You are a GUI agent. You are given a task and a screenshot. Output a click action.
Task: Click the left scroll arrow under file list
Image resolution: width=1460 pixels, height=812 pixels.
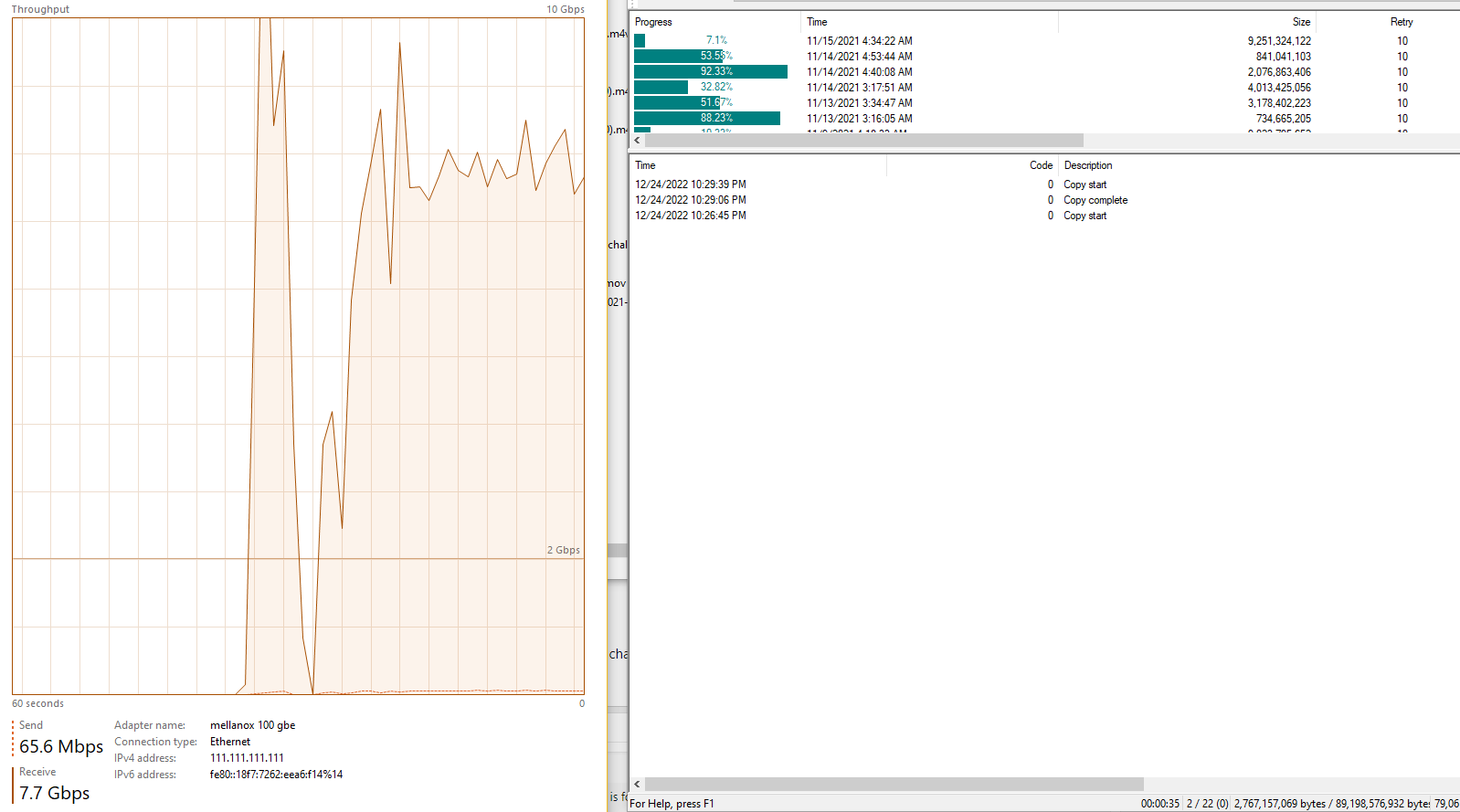pyautogui.click(x=637, y=141)
